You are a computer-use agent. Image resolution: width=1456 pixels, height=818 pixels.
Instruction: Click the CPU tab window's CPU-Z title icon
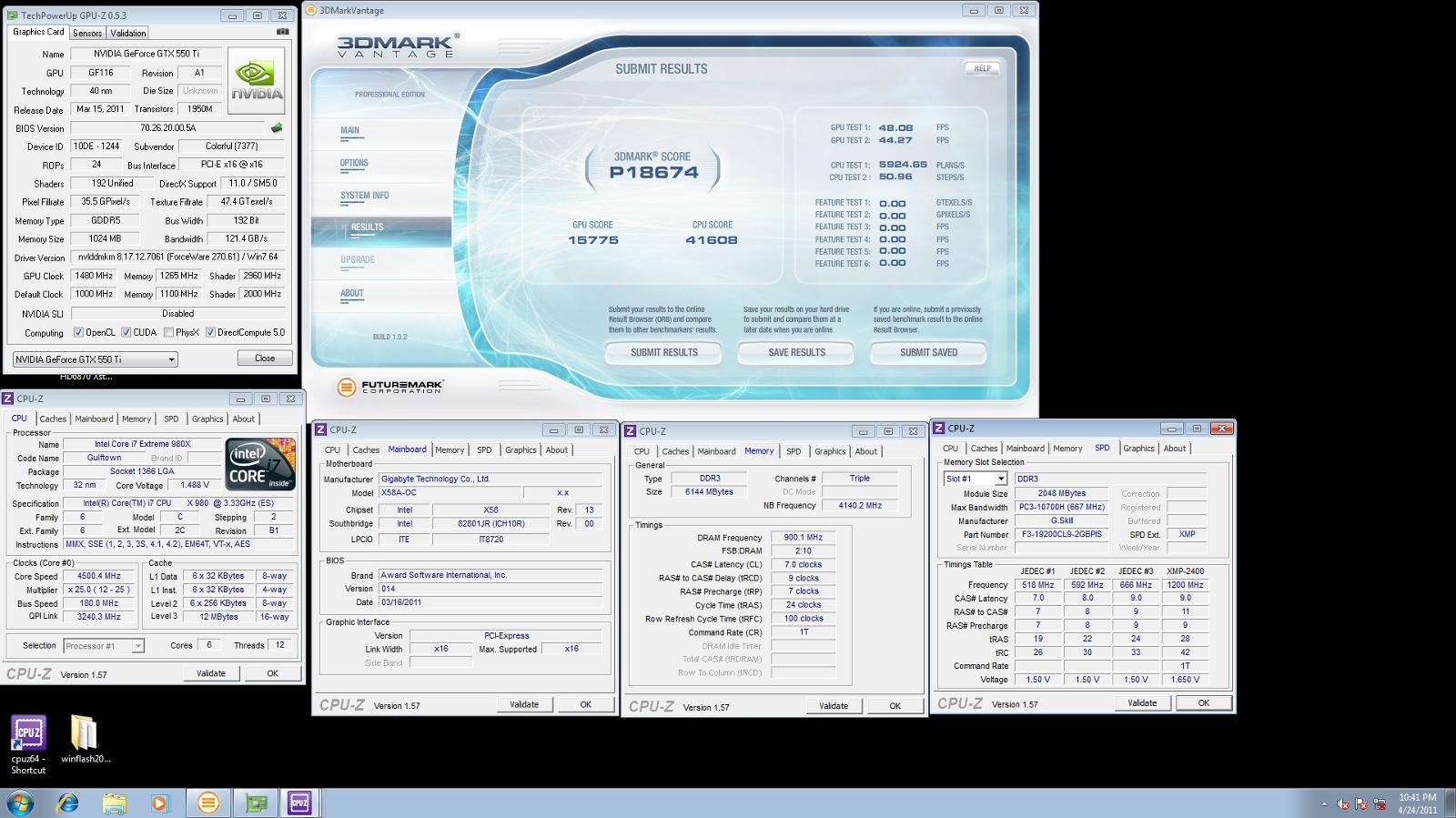pos(7,399)
